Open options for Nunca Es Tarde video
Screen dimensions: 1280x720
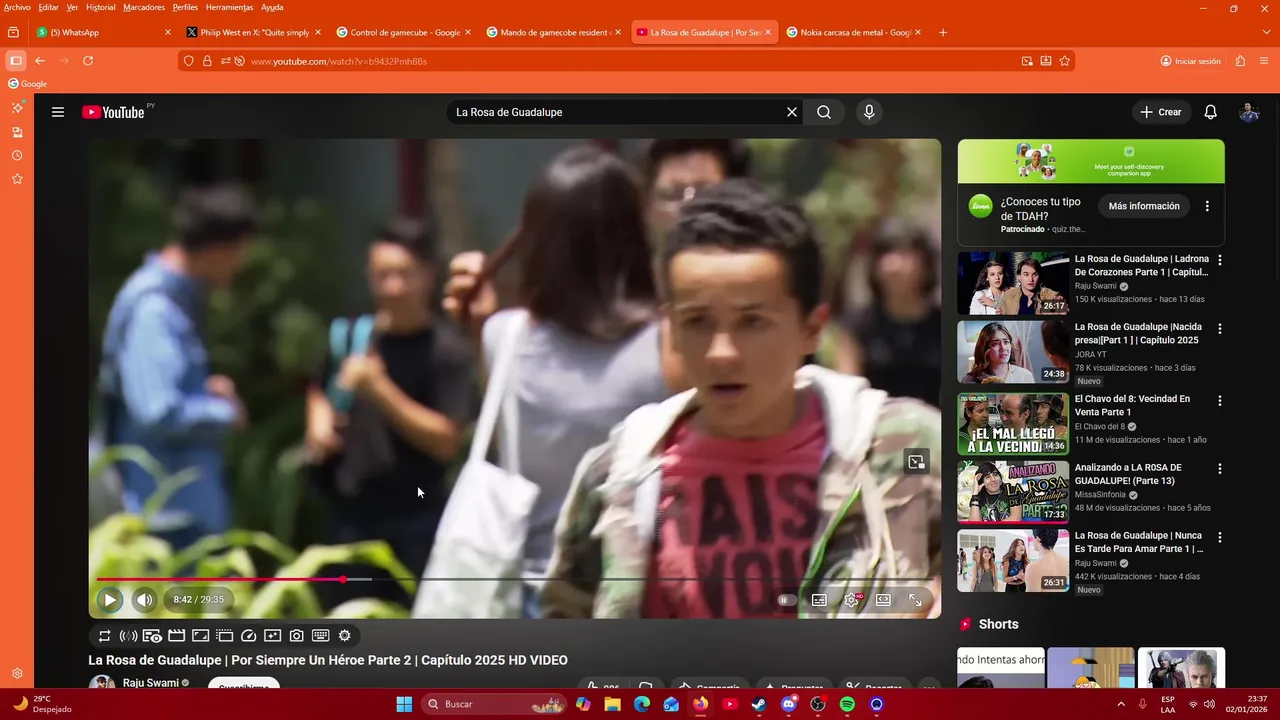pyautogui.click(x=1219, y=537)
